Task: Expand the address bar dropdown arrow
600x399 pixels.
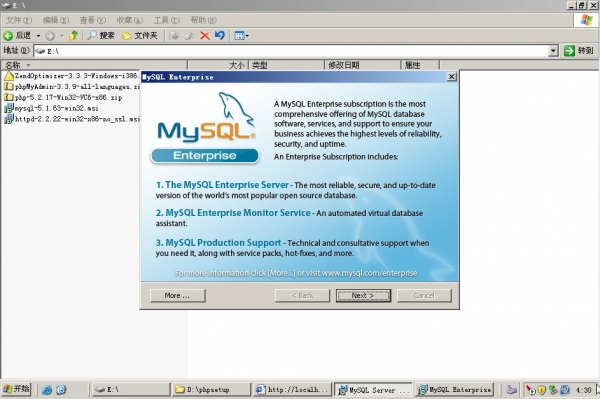Action: click(x=553, y=50)
